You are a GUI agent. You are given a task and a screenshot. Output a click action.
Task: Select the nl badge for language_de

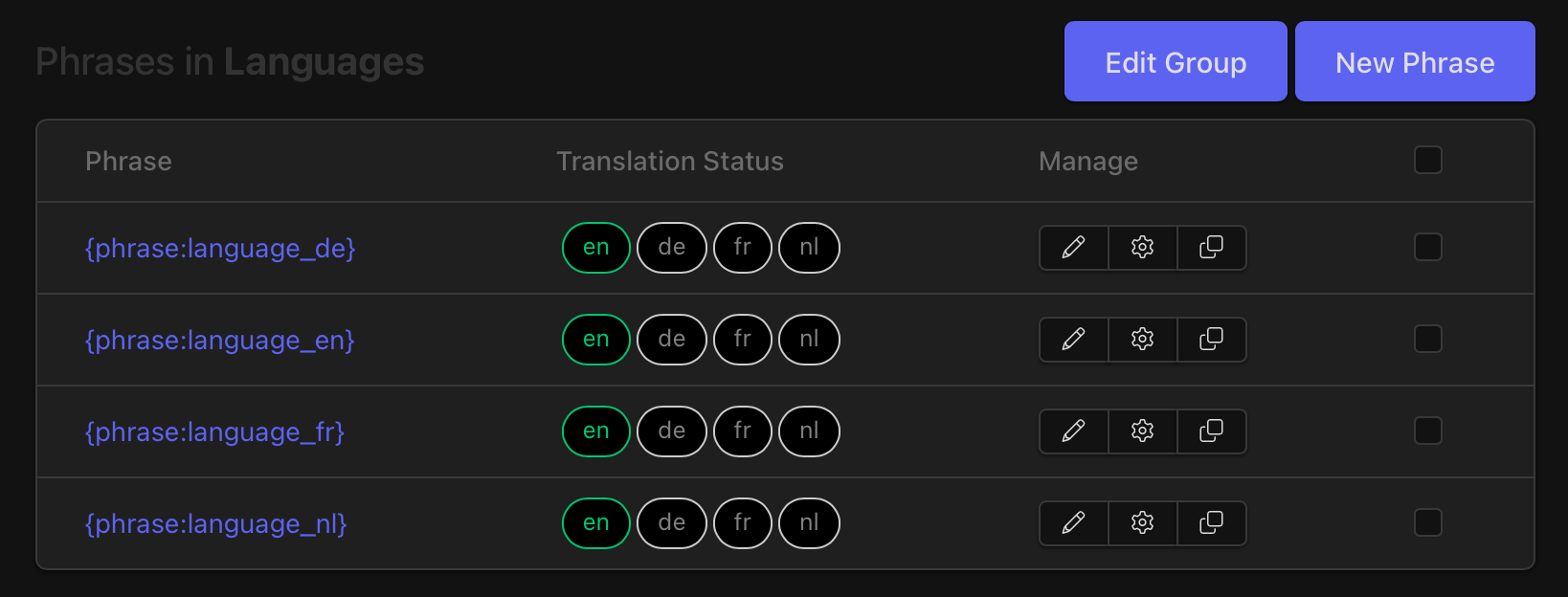point(810,248)
